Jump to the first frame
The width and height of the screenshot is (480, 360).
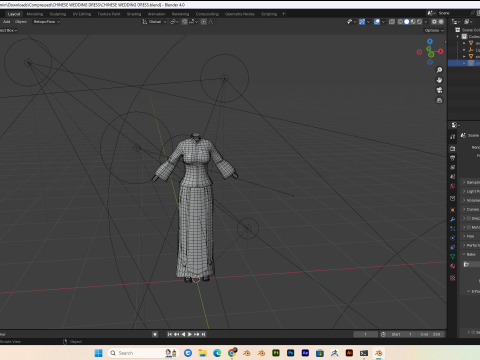click(x=169, y=334)
